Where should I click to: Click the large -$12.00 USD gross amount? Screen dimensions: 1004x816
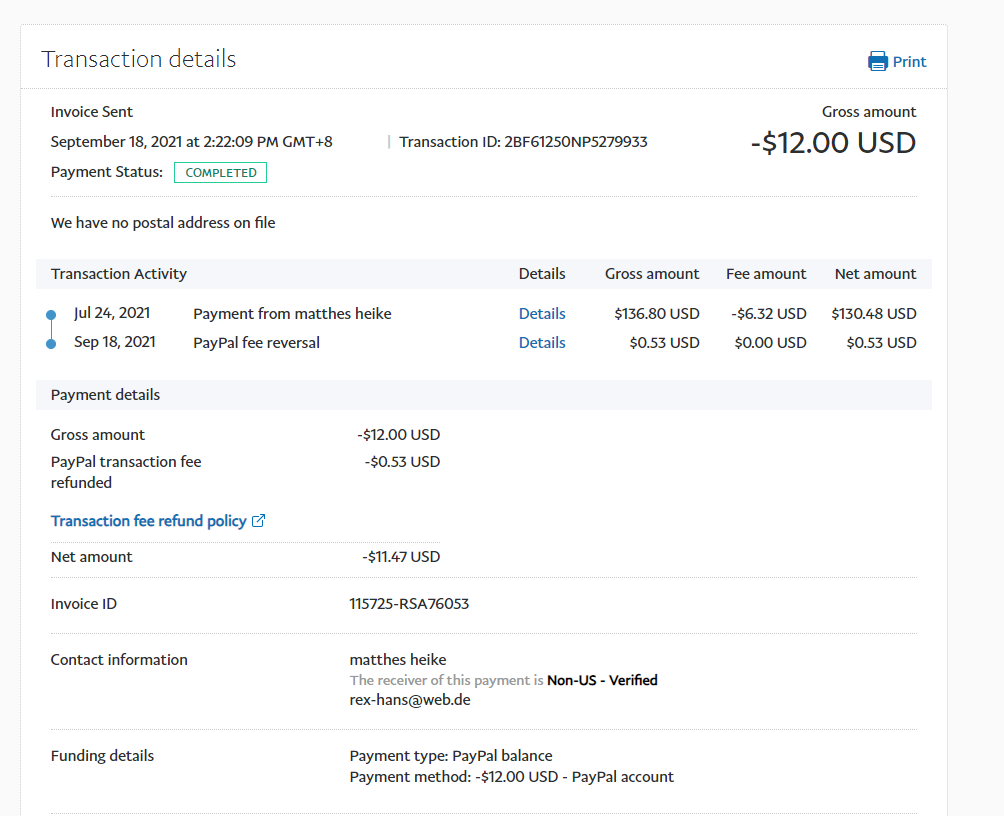point(833,143)
